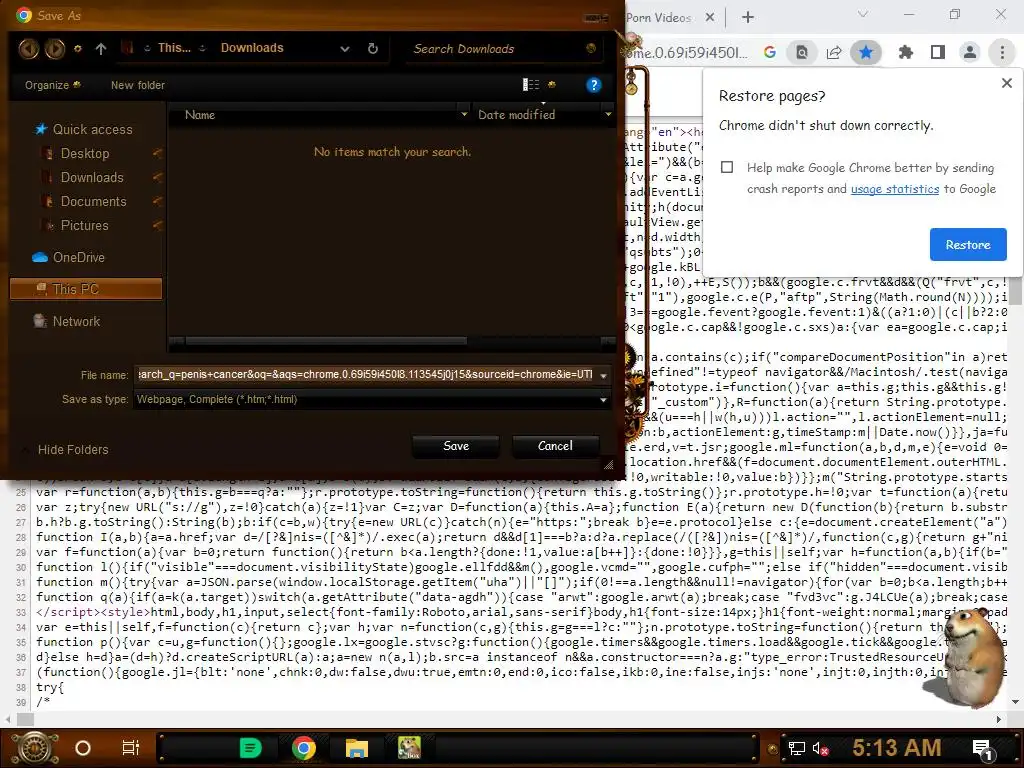Click the Cancel button
The width and height of the screenshot is (1024, 768).
click(x=555, y=446)
